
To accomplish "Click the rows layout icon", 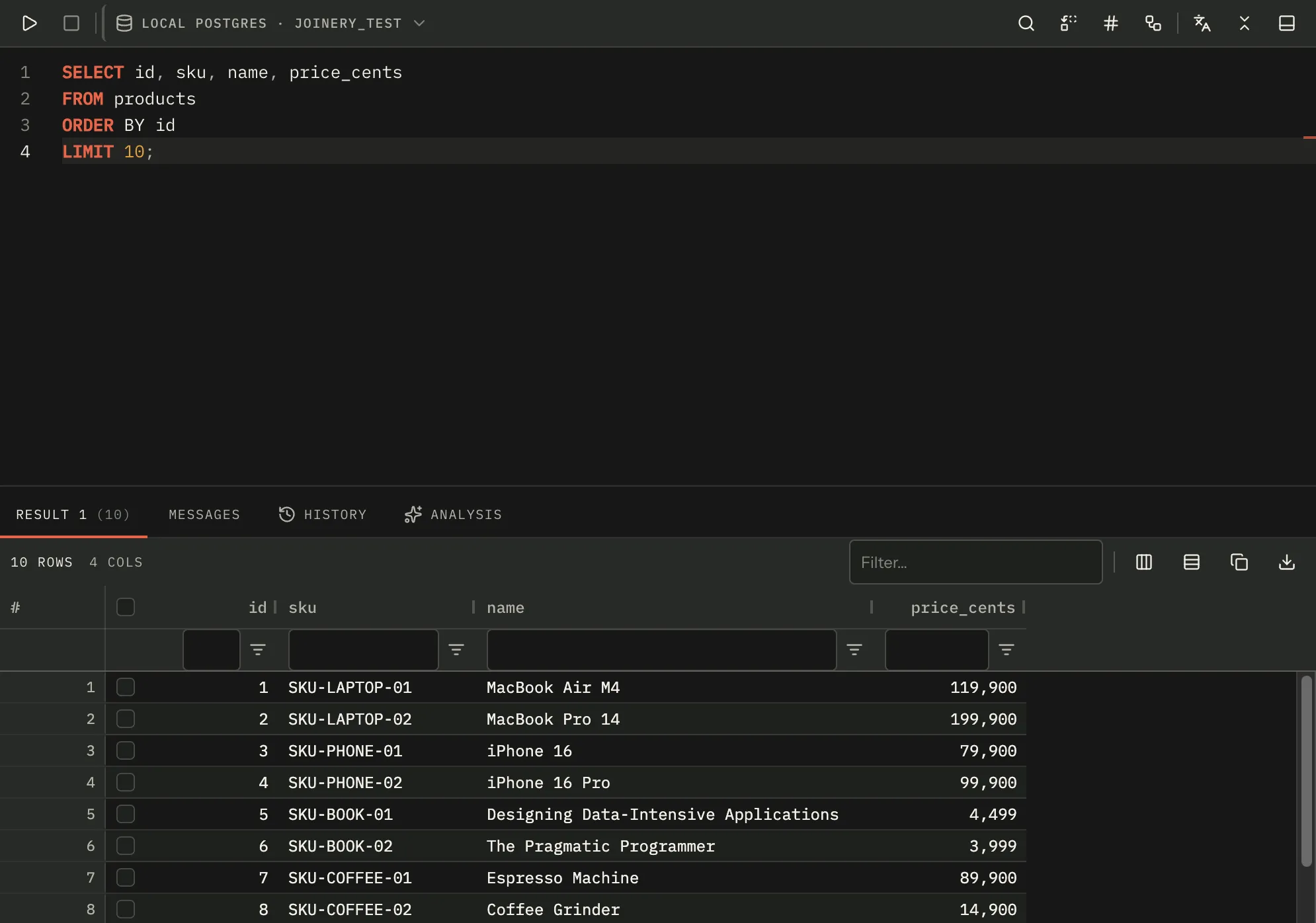I will pyautogui.click(x=1191, y=562).
